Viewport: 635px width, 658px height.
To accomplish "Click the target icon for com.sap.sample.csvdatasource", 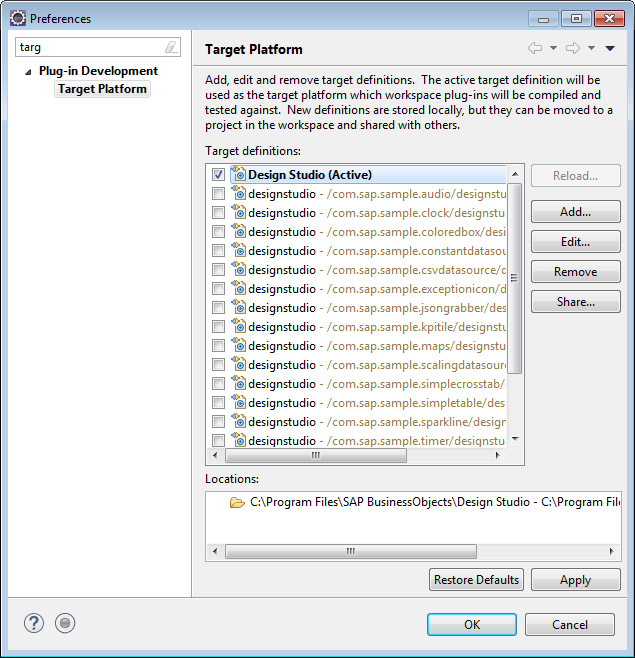I will tap(238, 269).
